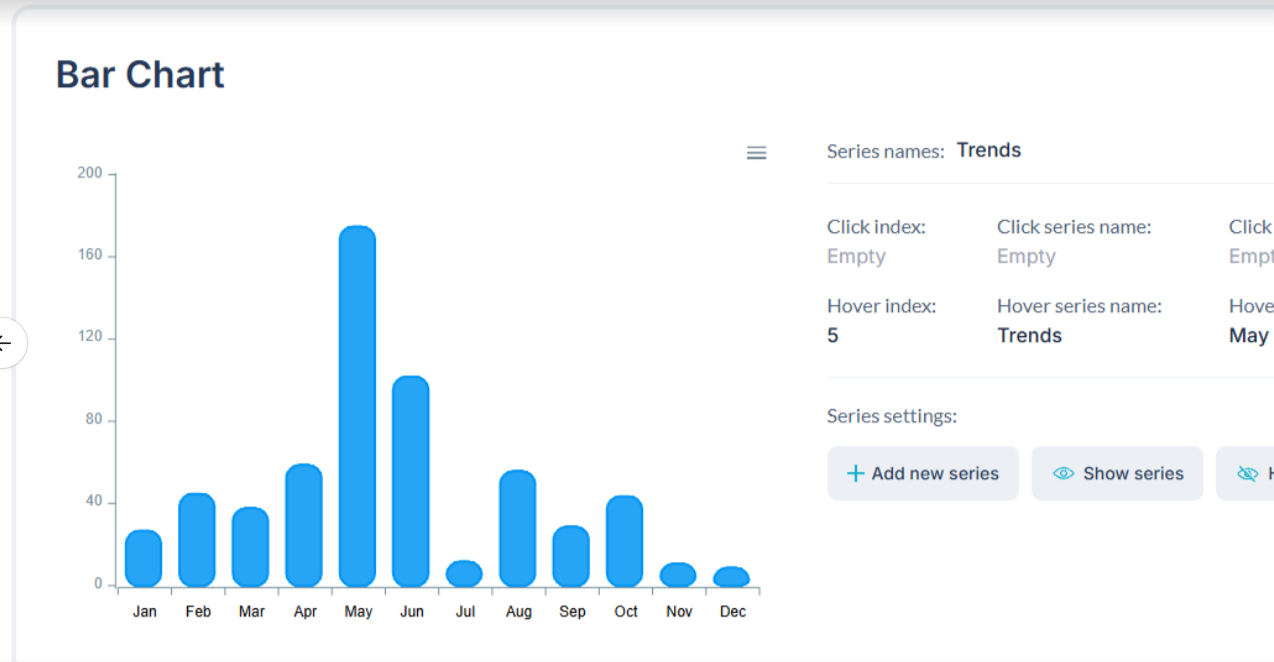Click the crossed-eye hide series icon

click(x=1247, y=474)
